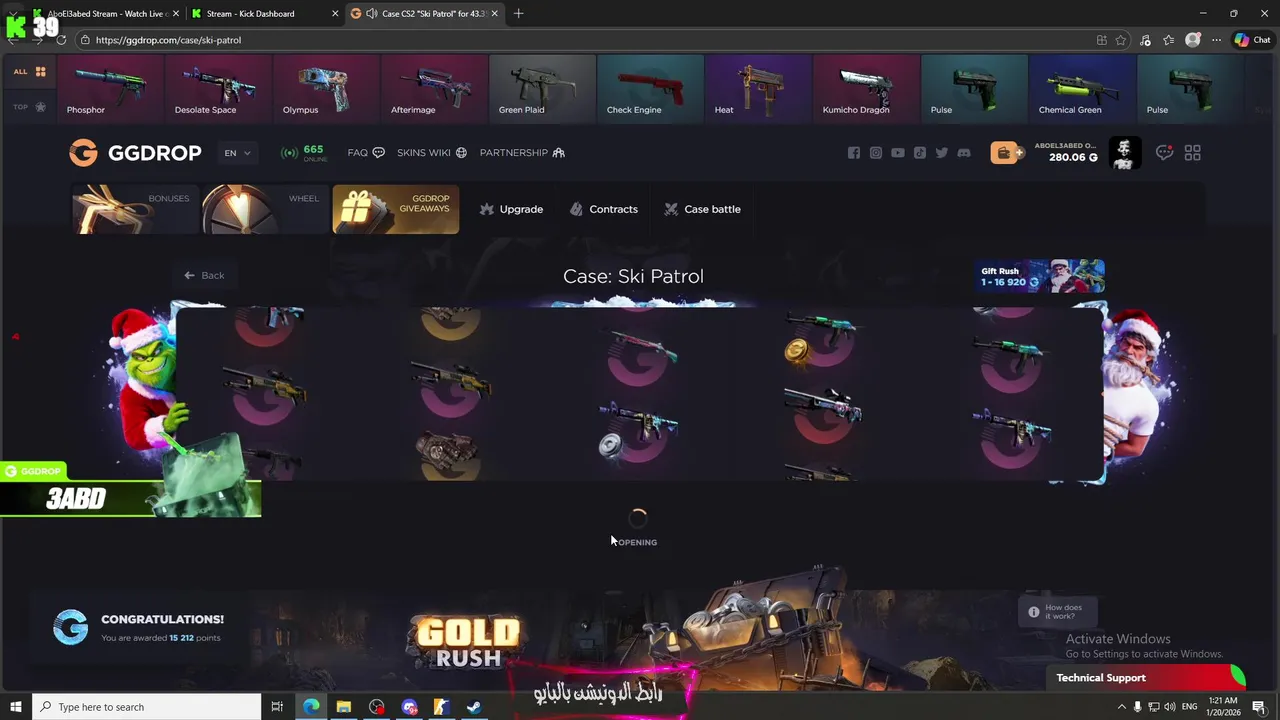The image size is (1280, 720).
Task: Add this page to favorites star
Action: point(1121,40)
